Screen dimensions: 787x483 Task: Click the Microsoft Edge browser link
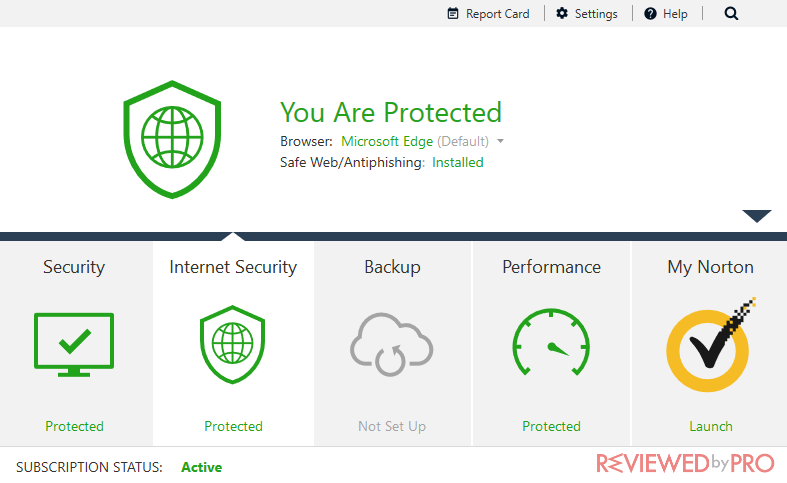click(x=387, y=142)
